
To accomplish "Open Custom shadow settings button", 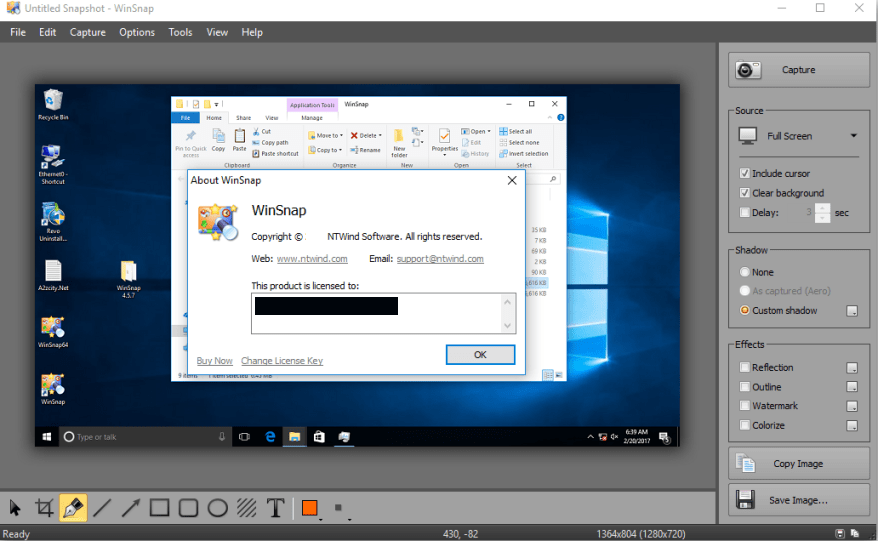I will [852, 311].
